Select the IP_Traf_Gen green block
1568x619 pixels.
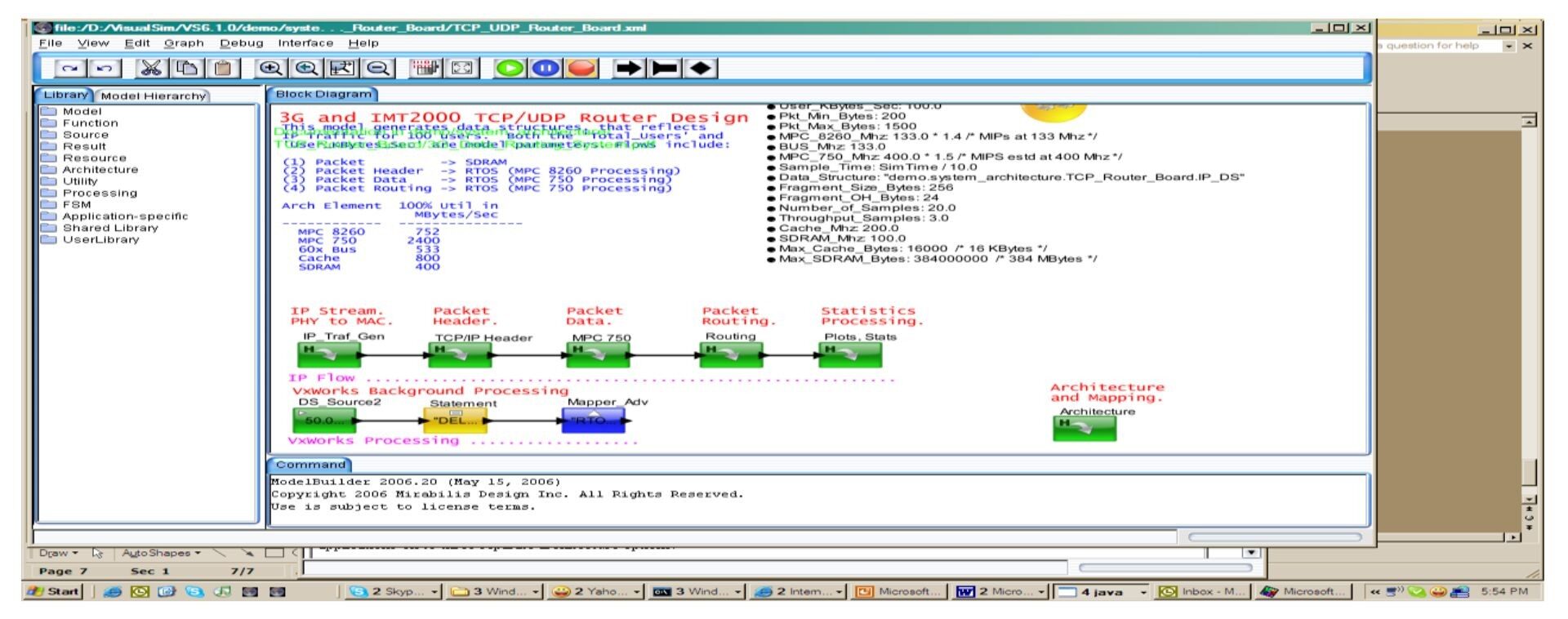[329, 354]
